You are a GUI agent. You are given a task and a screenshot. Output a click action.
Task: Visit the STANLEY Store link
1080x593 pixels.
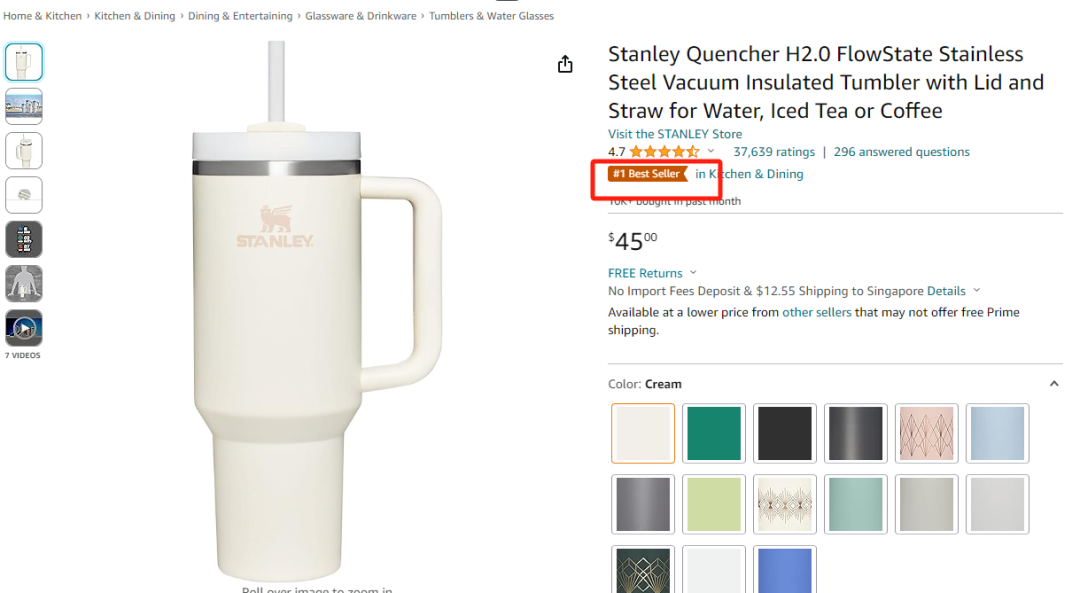(x=675, y=134)
